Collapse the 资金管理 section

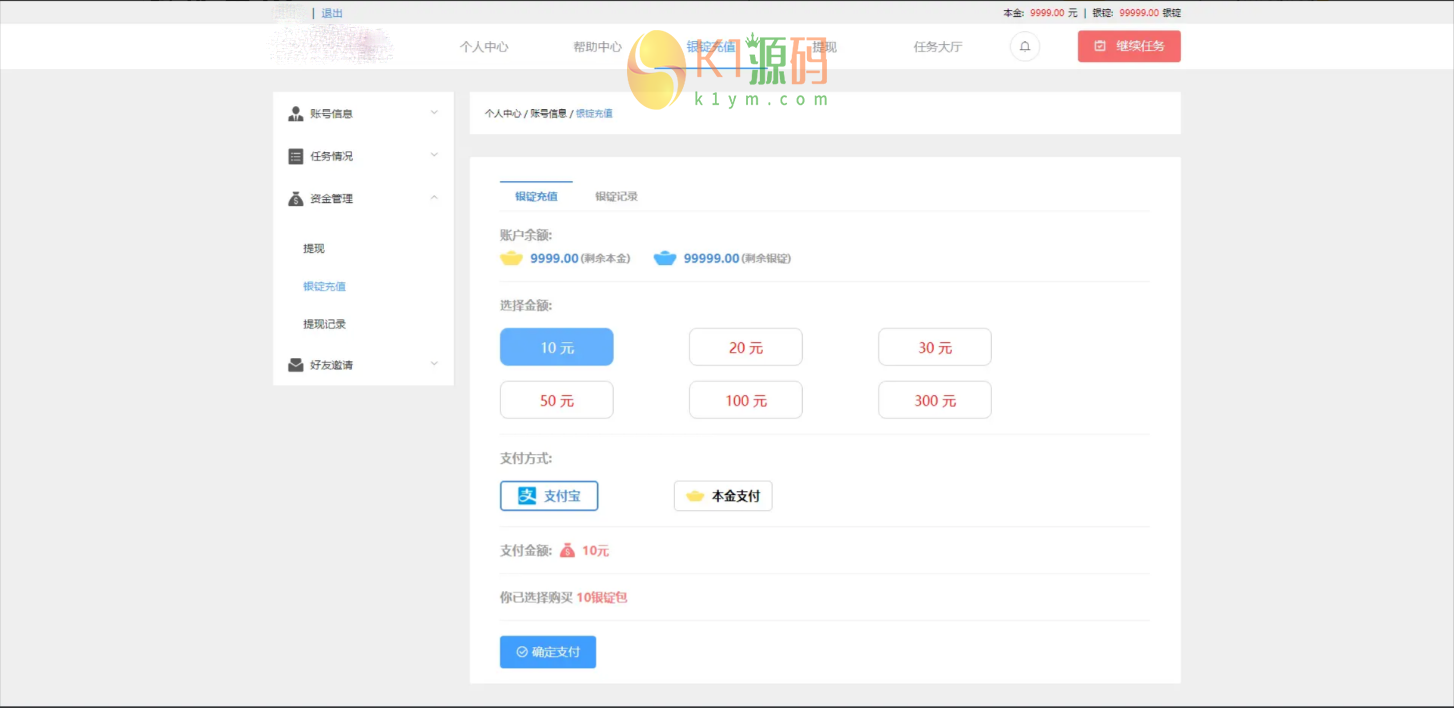pyautogui.click(x=434, y=198)
